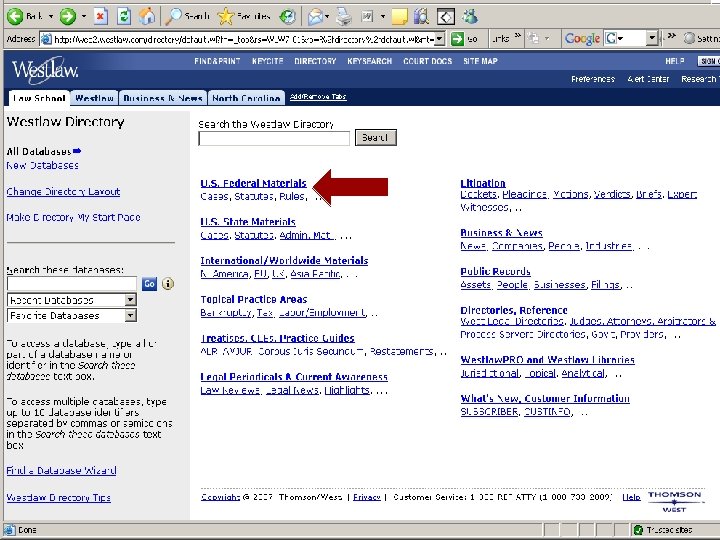Open Treatises, CLEs, Practice Guides link
Screen dimensions: 720x540
(277, 338)
